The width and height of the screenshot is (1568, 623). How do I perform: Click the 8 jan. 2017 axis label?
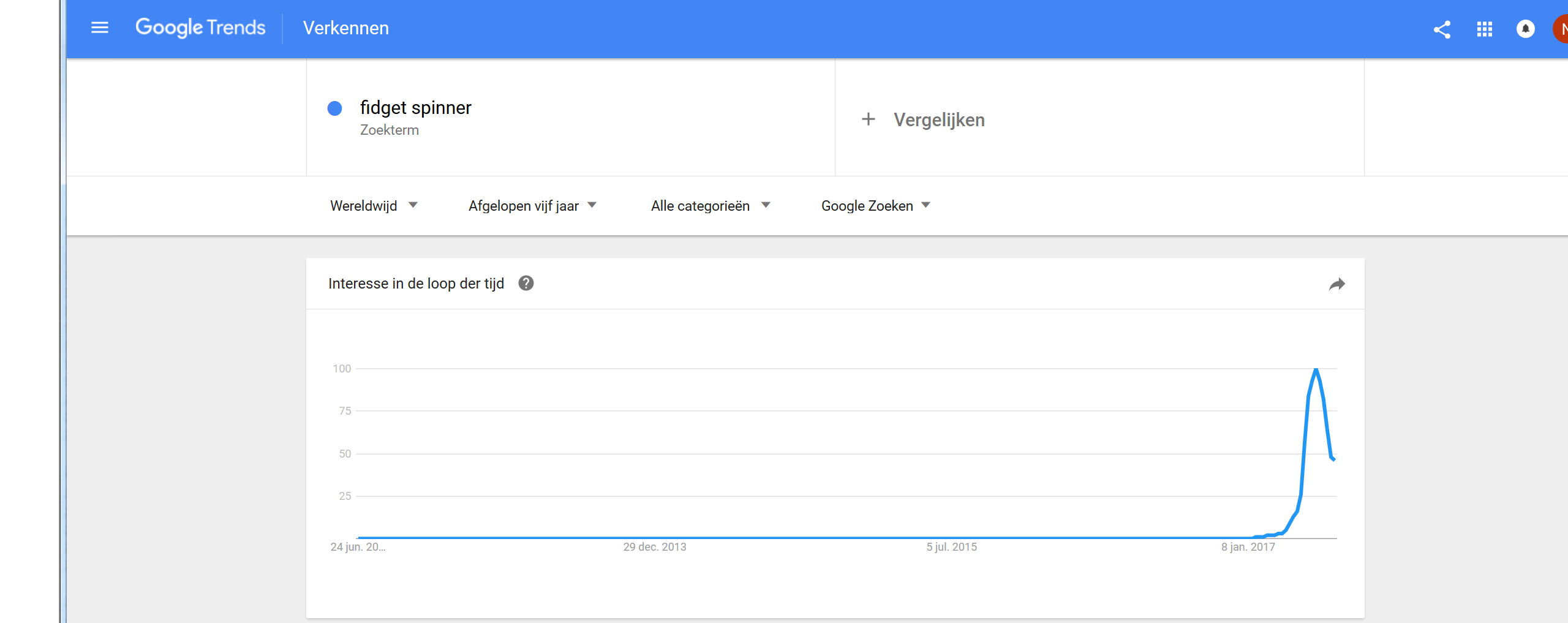tap(1248, 547)
